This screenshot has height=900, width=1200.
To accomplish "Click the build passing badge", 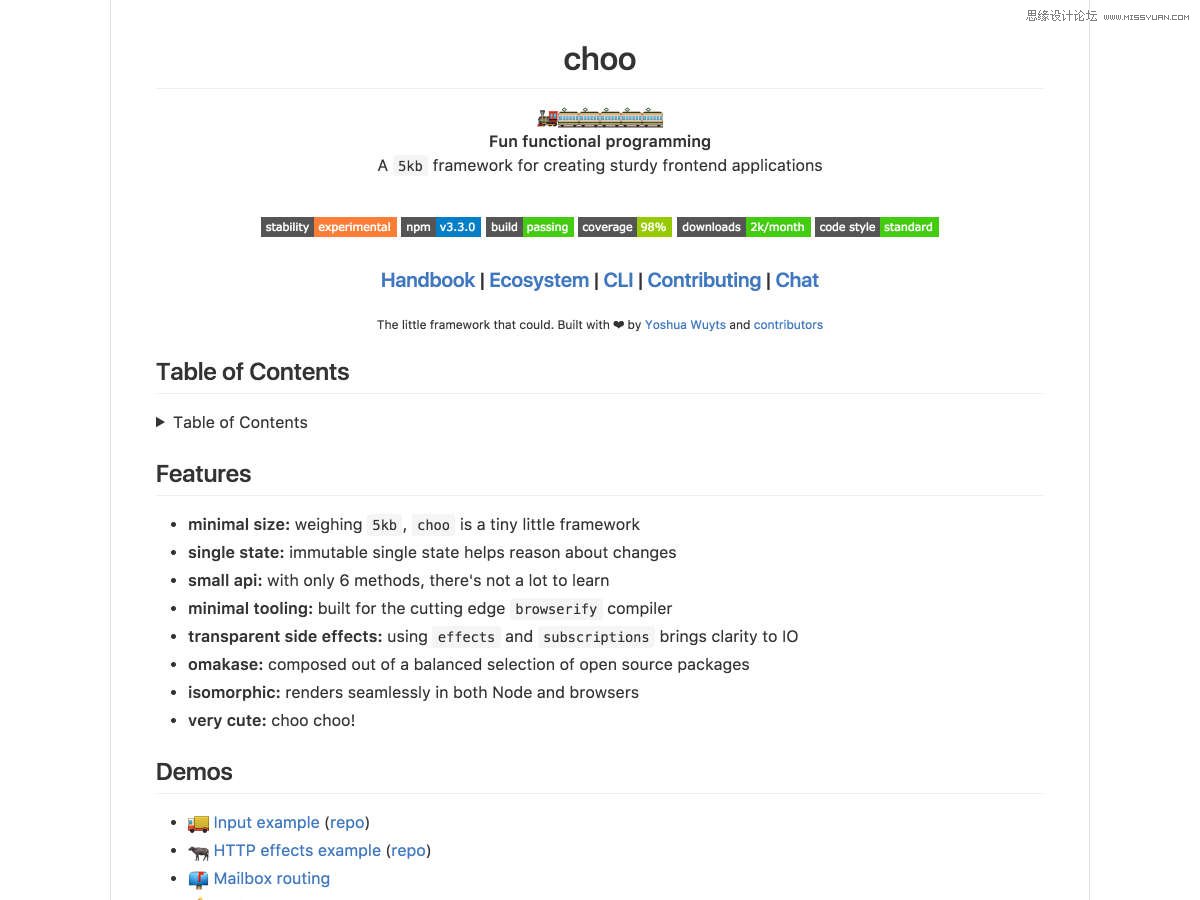I will click(x=529, y=227).
